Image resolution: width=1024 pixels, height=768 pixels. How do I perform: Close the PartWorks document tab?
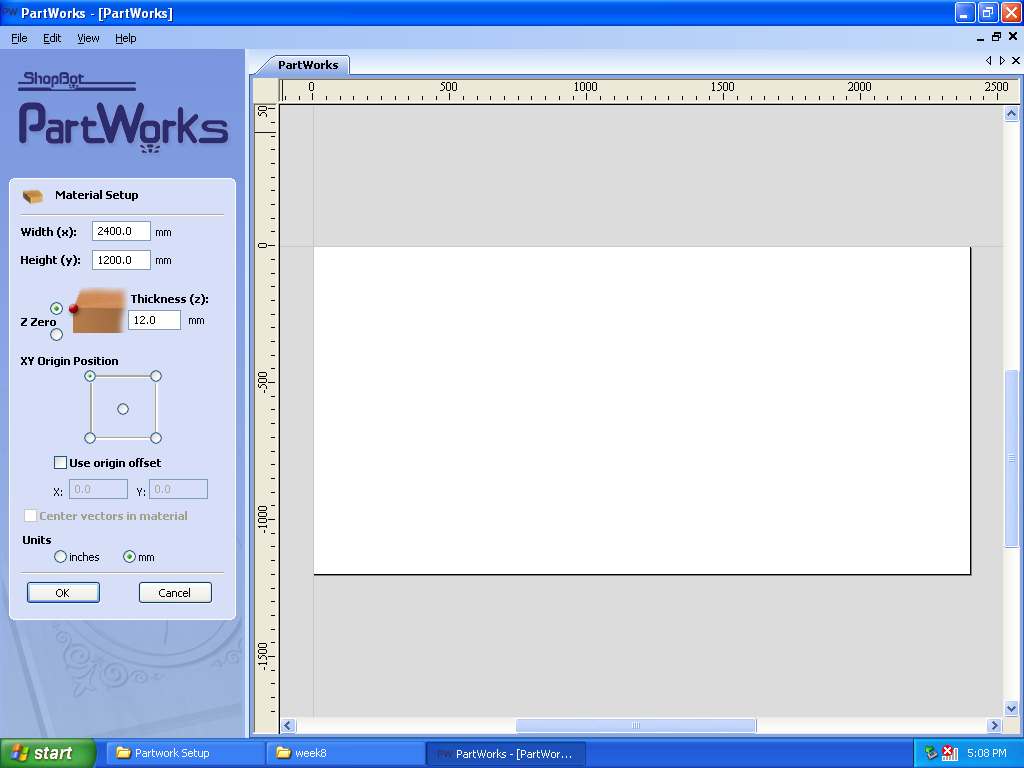tap(1016, 61)
